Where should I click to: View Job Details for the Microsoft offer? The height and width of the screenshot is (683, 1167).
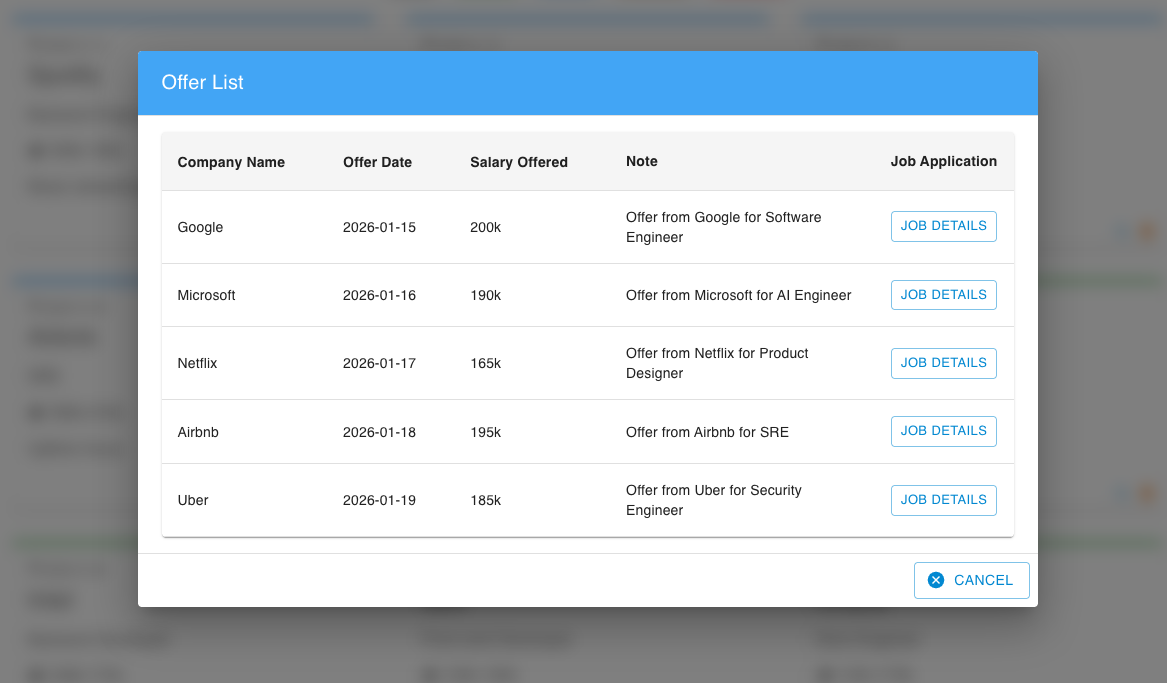coord(943,295)
